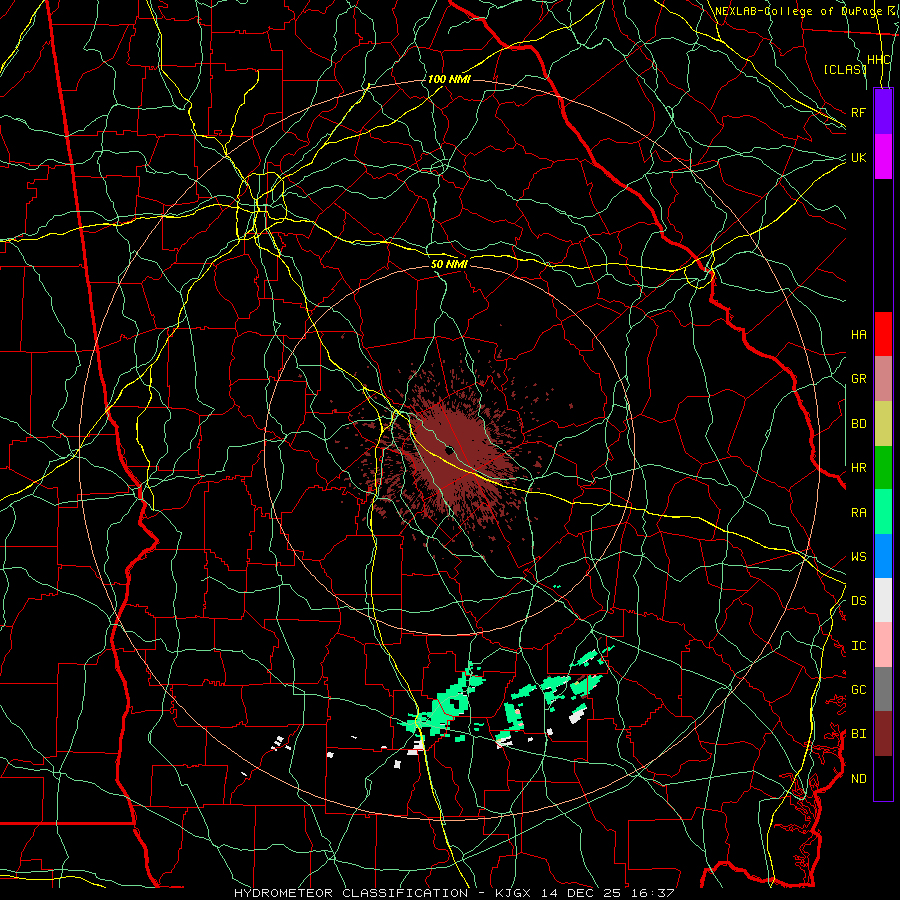Image resolution: width=900 pixels, height=900 pixels.
Task: Click the RA light-green legend swatch
Action: coord(883,512)
